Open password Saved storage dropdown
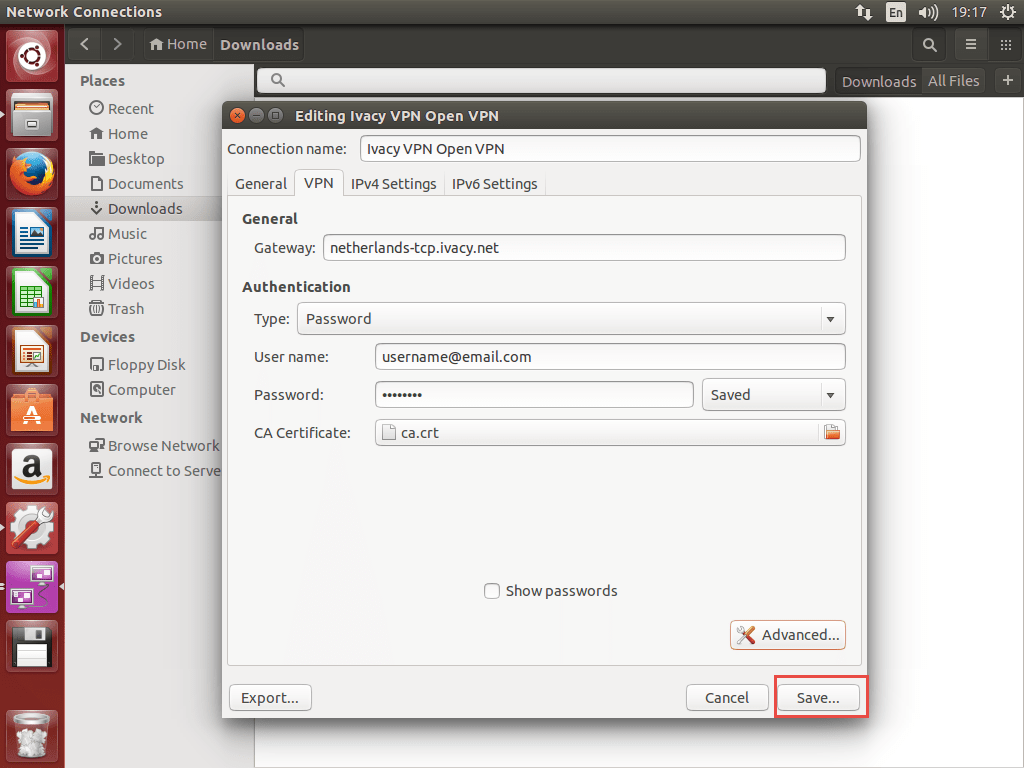The width and height of the screenshot is (1024, 768). [x=773, y=394]
